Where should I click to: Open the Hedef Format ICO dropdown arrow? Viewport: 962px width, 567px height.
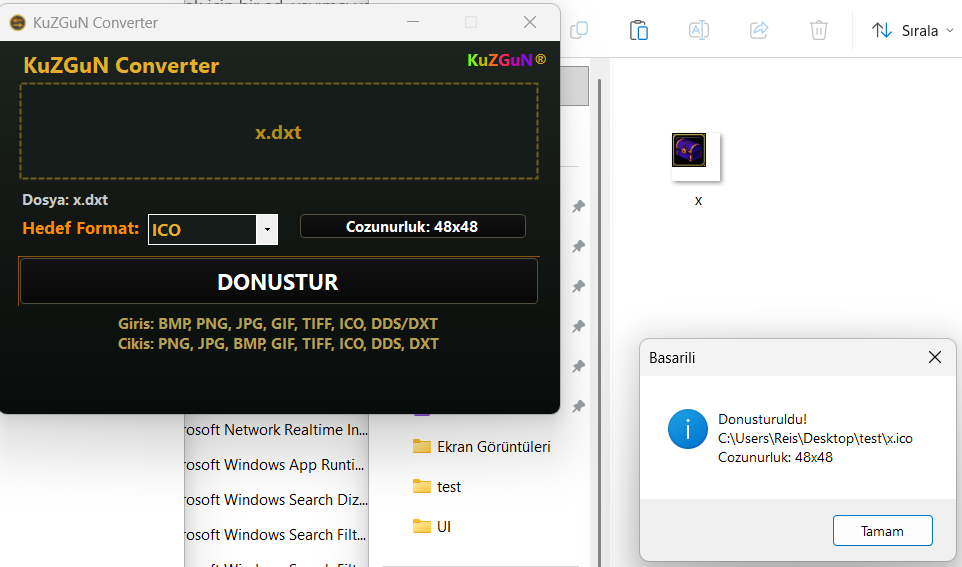pos(267,230)
